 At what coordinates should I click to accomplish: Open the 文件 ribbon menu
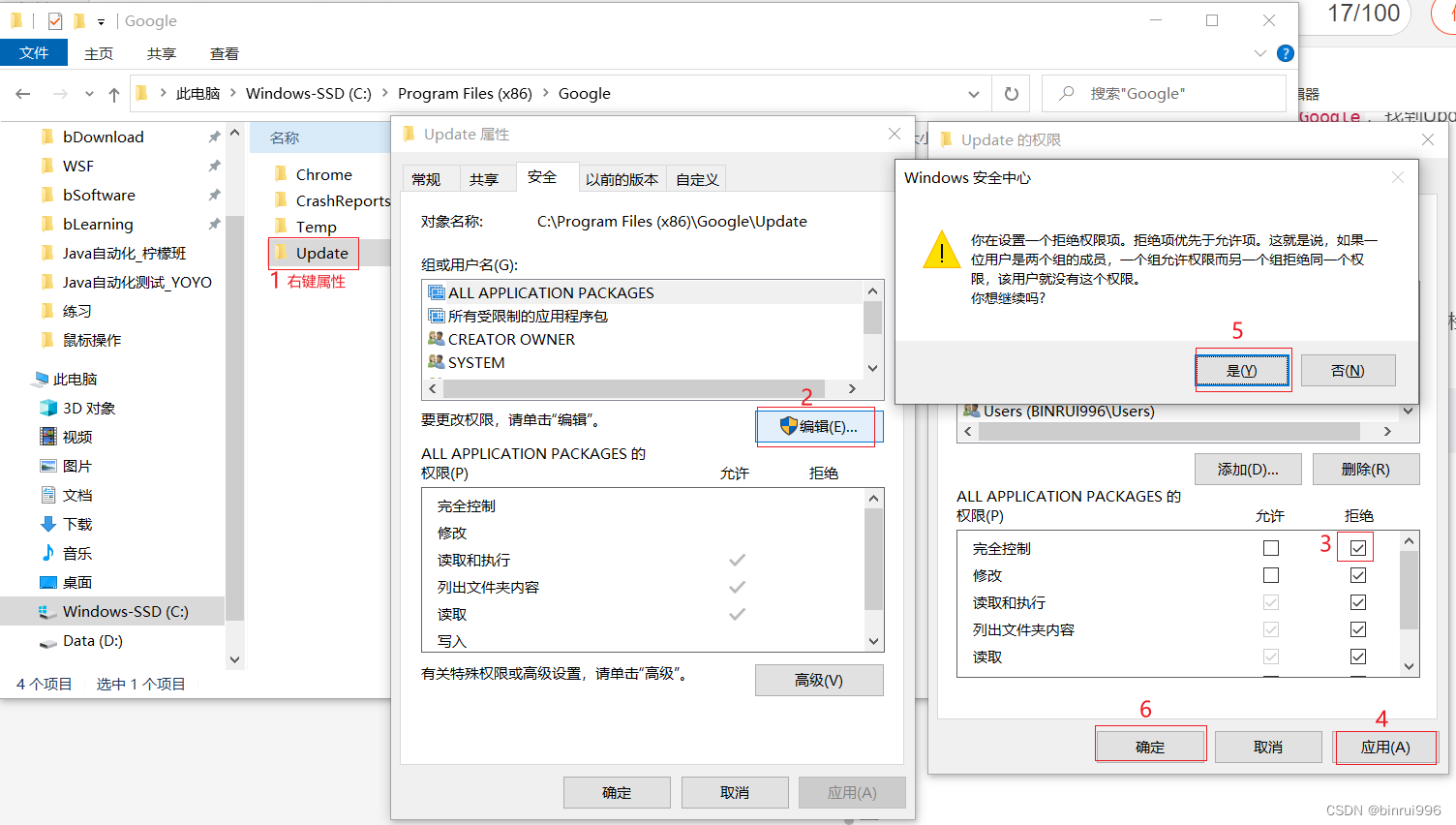pos(34,53)
